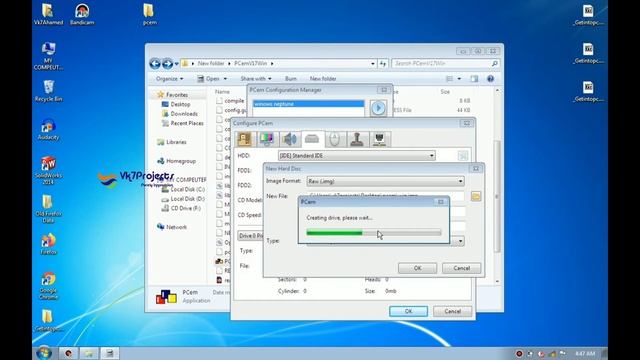
Task: Open the Mouse tab in Configure PCem
Action: (335, 139)
